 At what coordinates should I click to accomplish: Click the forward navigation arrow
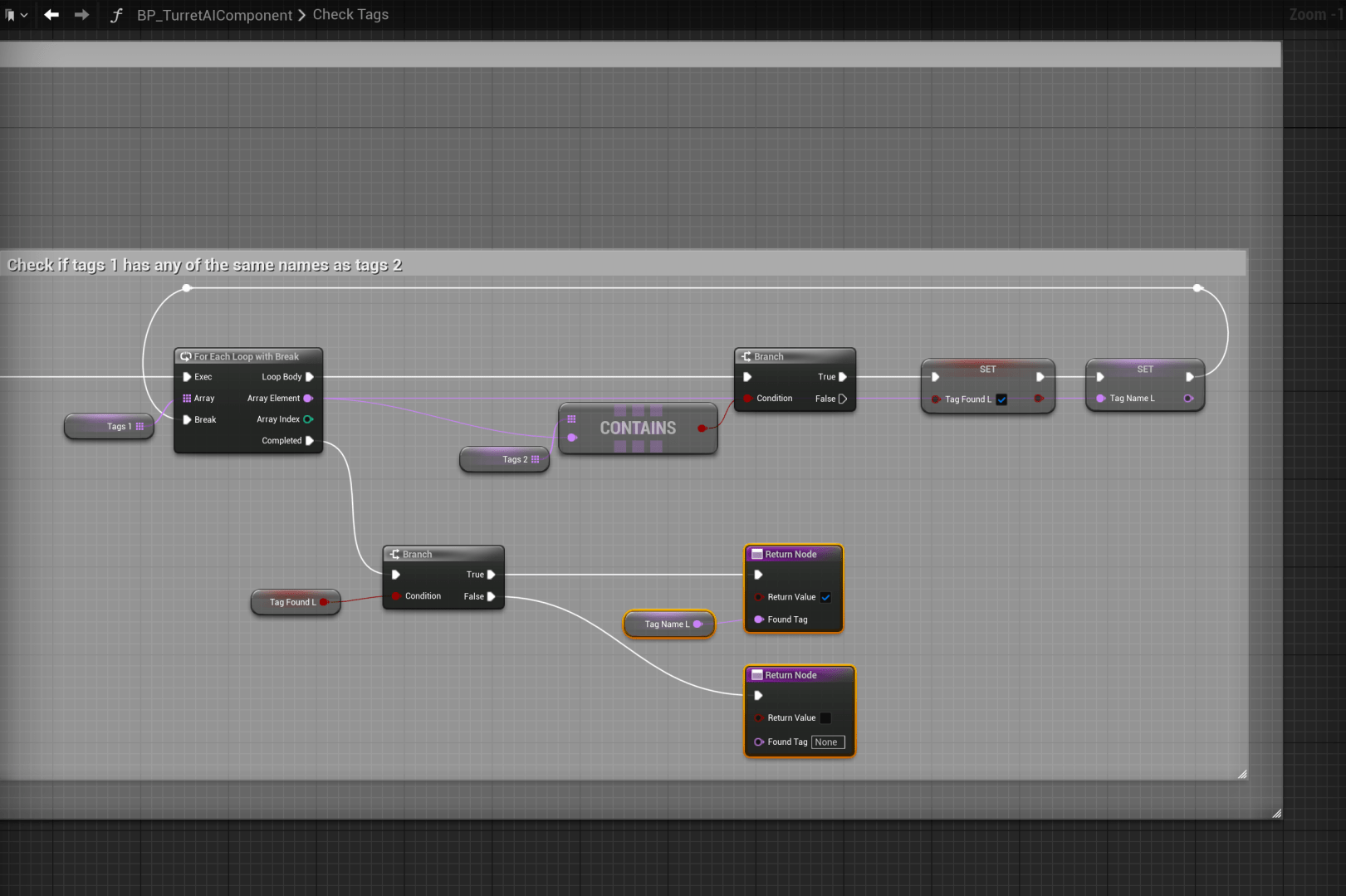coord(81,15)
